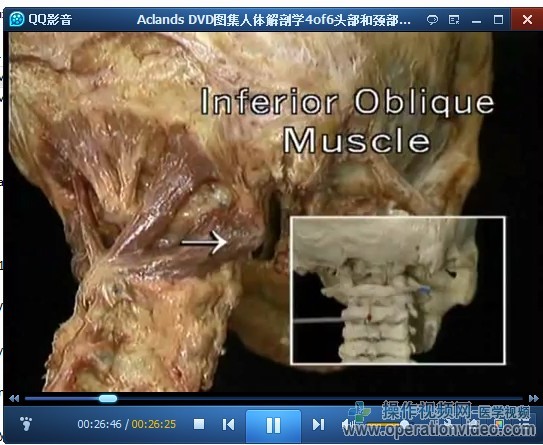Click the QQ影音 title text menu
The height and width of the screenshot is (445, 543).
point(50,20)
